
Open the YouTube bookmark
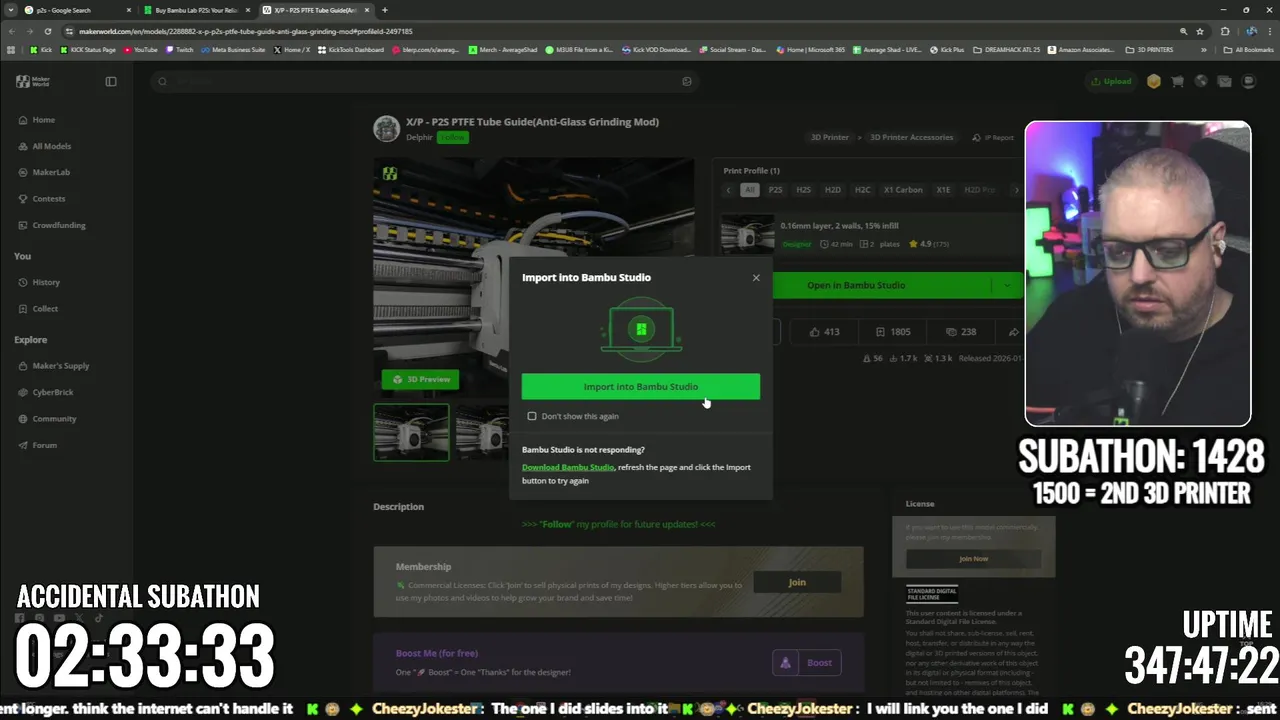(x=141, y=49)
